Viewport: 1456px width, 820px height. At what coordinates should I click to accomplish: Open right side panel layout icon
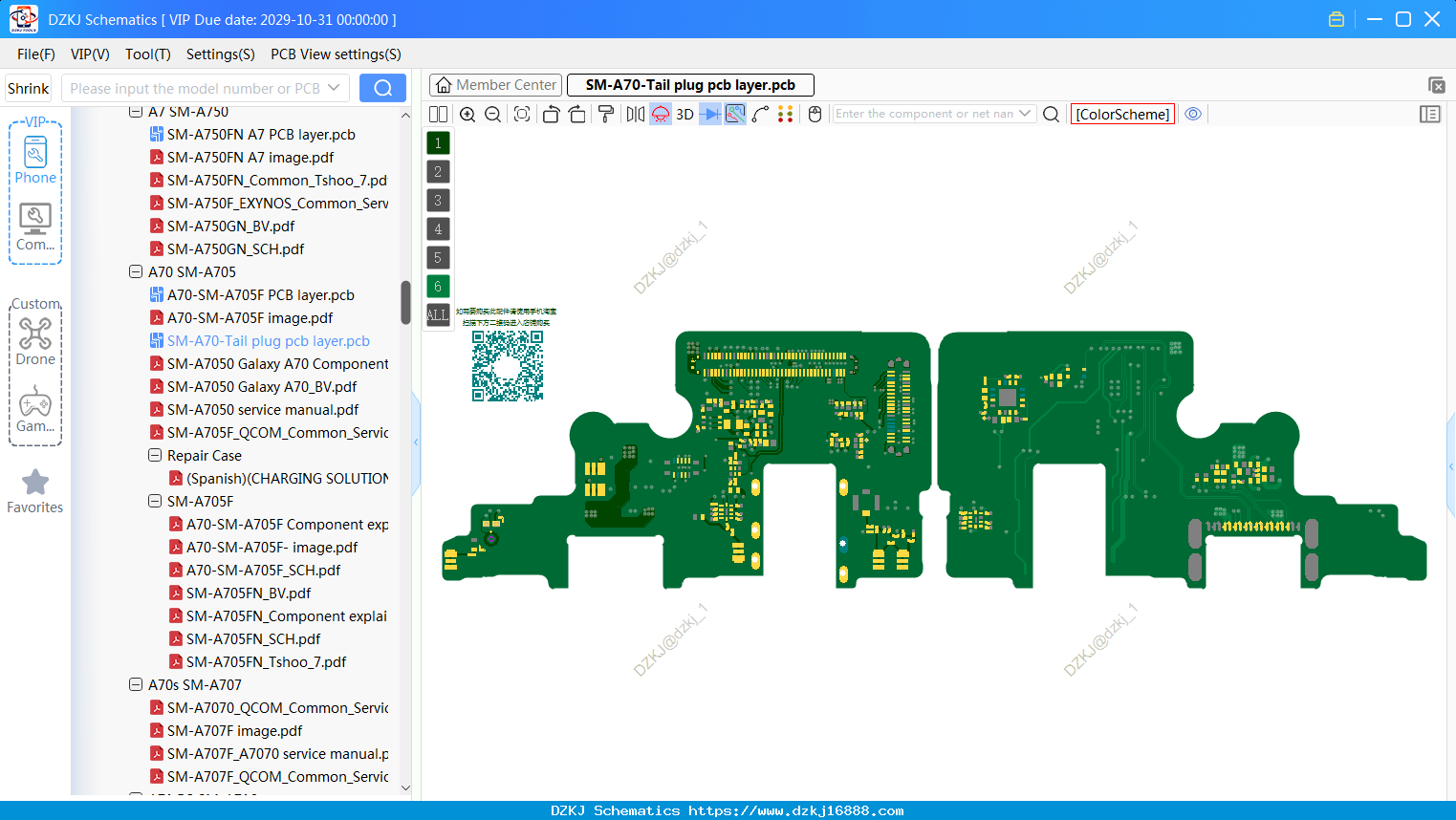pos(1430,115)
